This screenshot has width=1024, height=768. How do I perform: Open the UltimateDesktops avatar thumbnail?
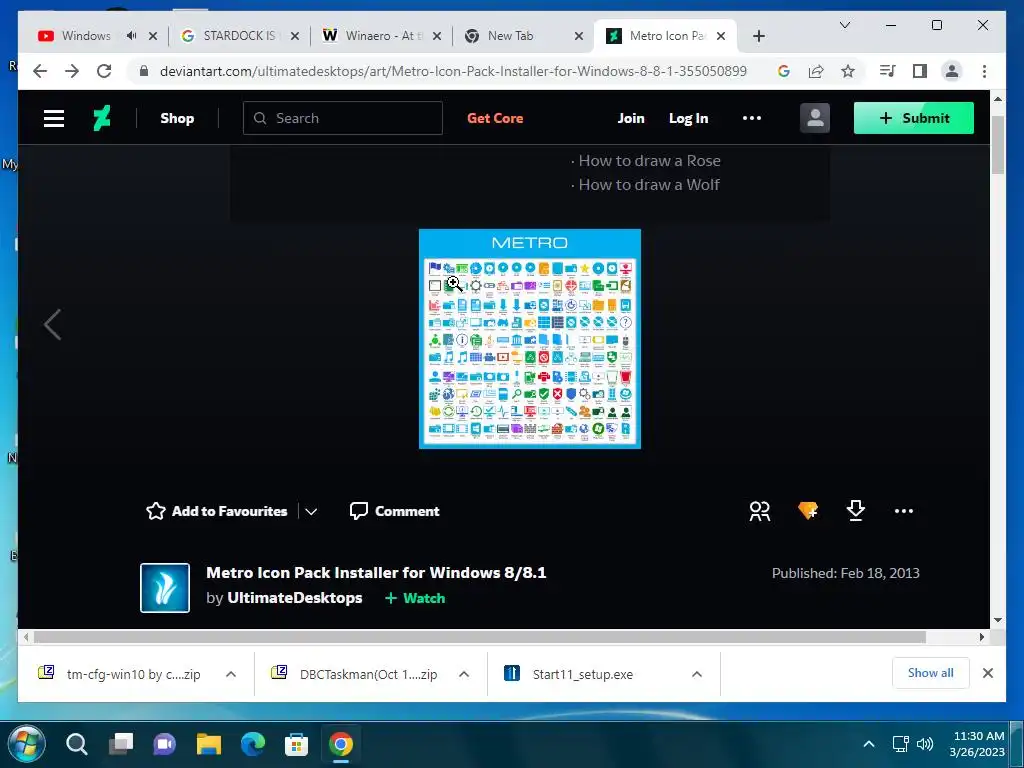click(x=165, y=588)
